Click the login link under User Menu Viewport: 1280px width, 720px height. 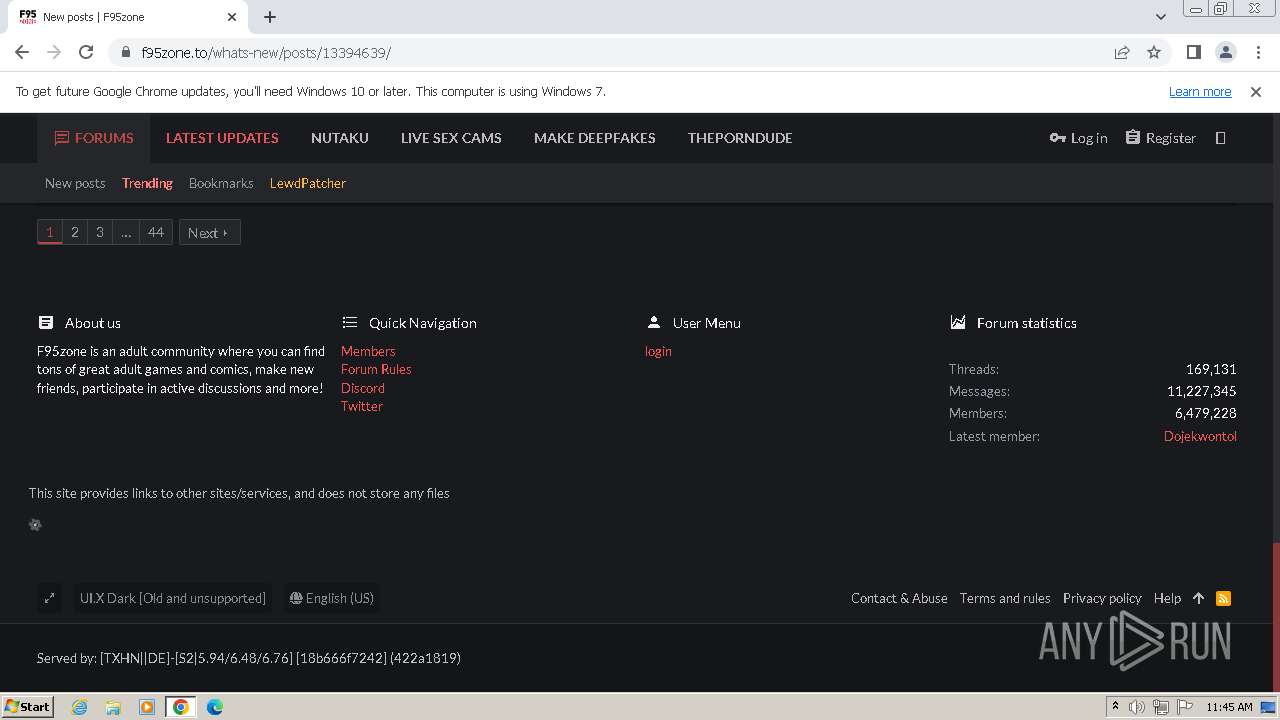pyautogui.click(x=658, y=351)
